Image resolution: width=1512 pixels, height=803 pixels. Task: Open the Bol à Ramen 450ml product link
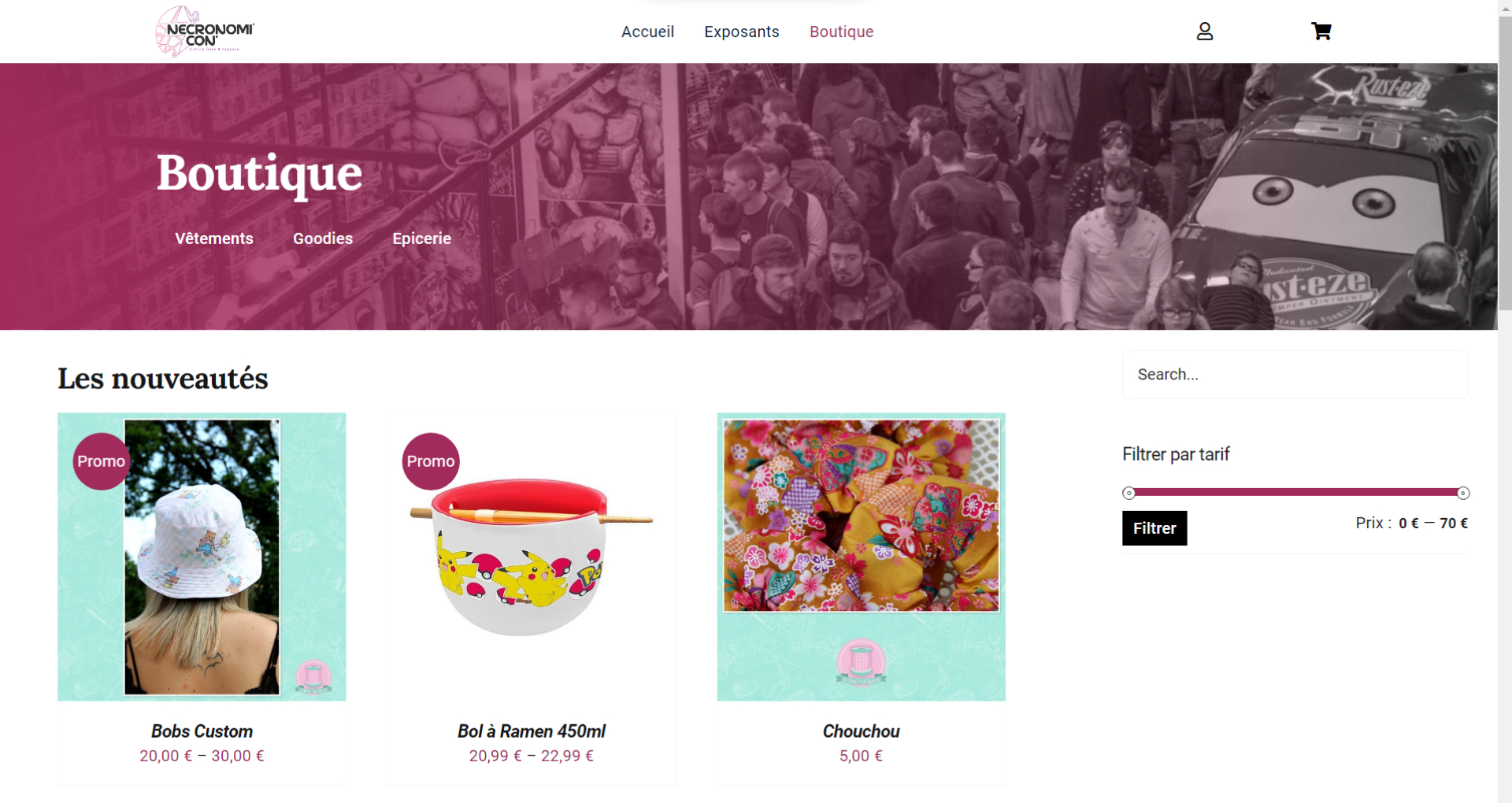532,731
